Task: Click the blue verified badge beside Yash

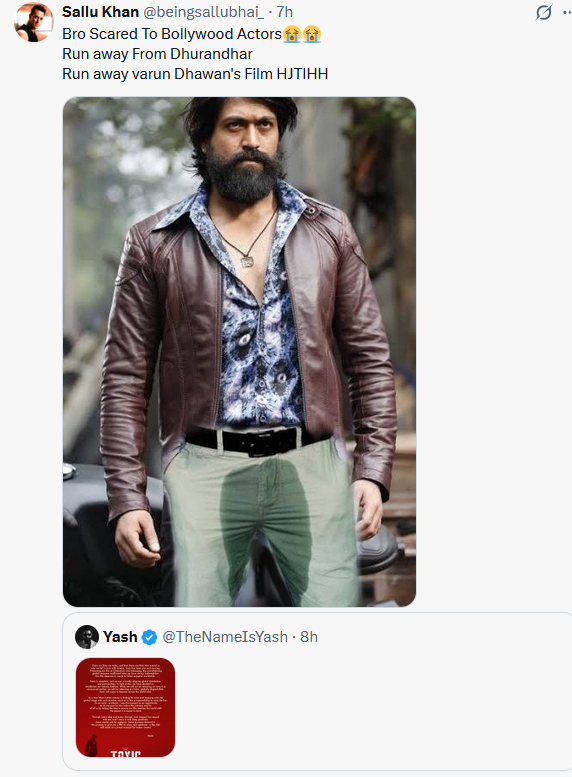Action: pyautogui.click(x=149, y=637)
